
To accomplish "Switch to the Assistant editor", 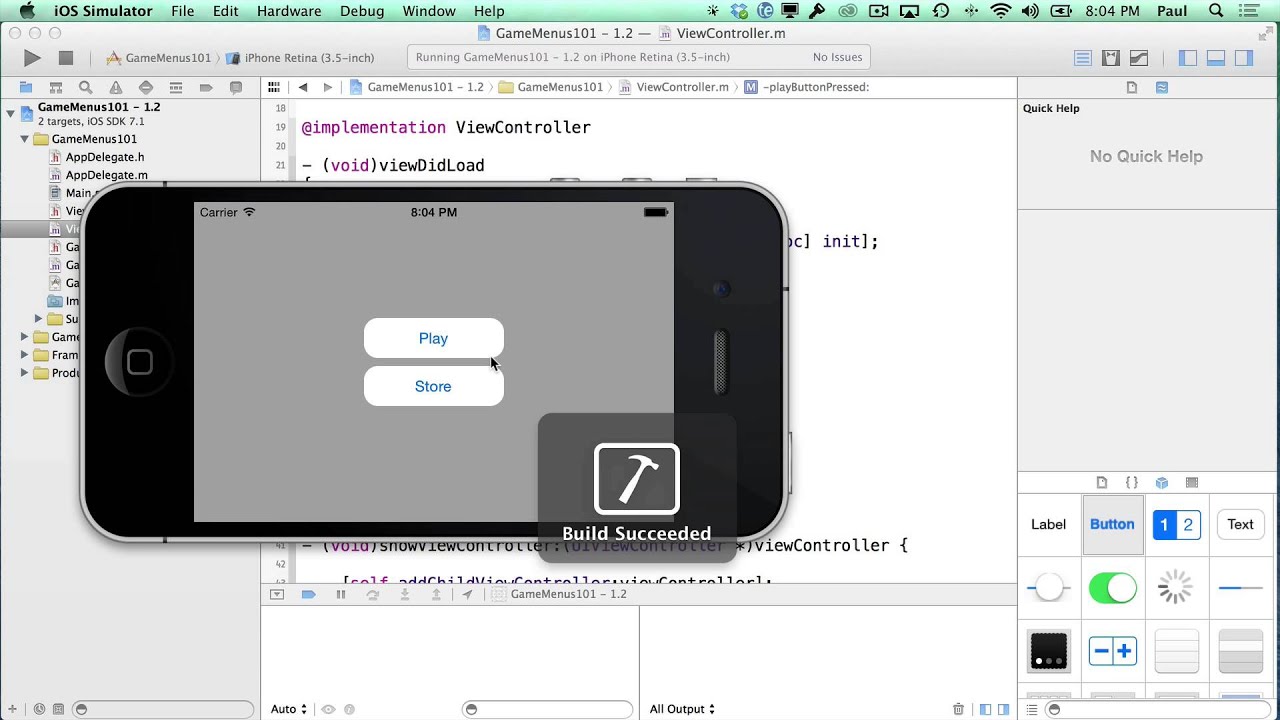I will click(x=1111, y=58).
